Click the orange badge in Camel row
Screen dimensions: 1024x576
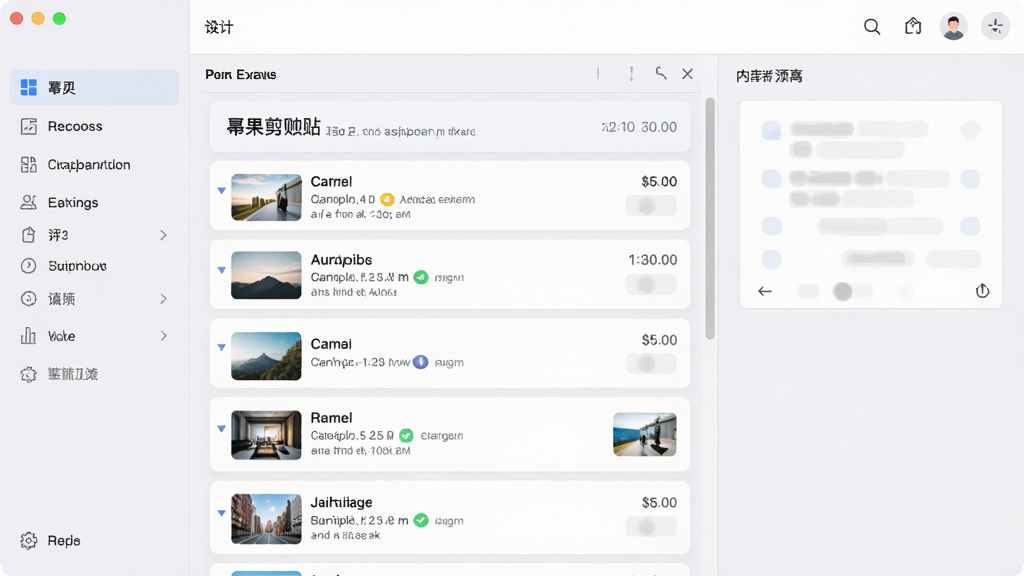point(387,199)
